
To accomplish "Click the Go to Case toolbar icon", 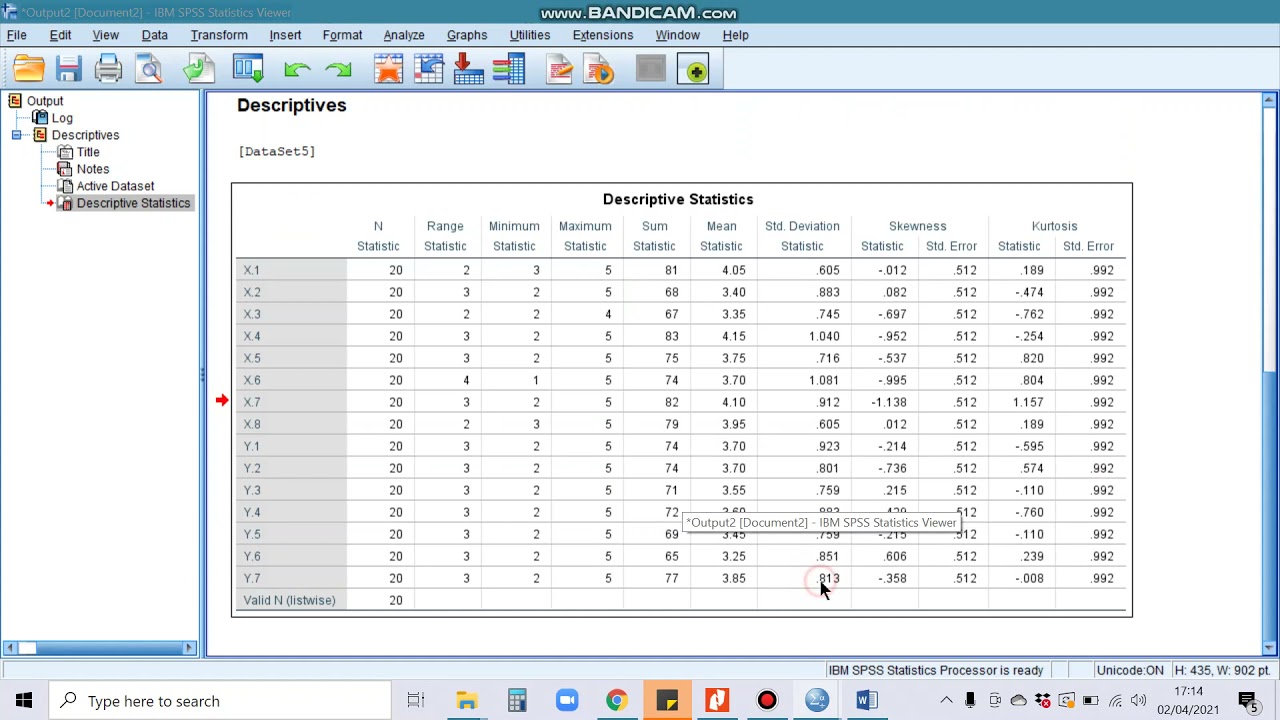I will [428, 69].
